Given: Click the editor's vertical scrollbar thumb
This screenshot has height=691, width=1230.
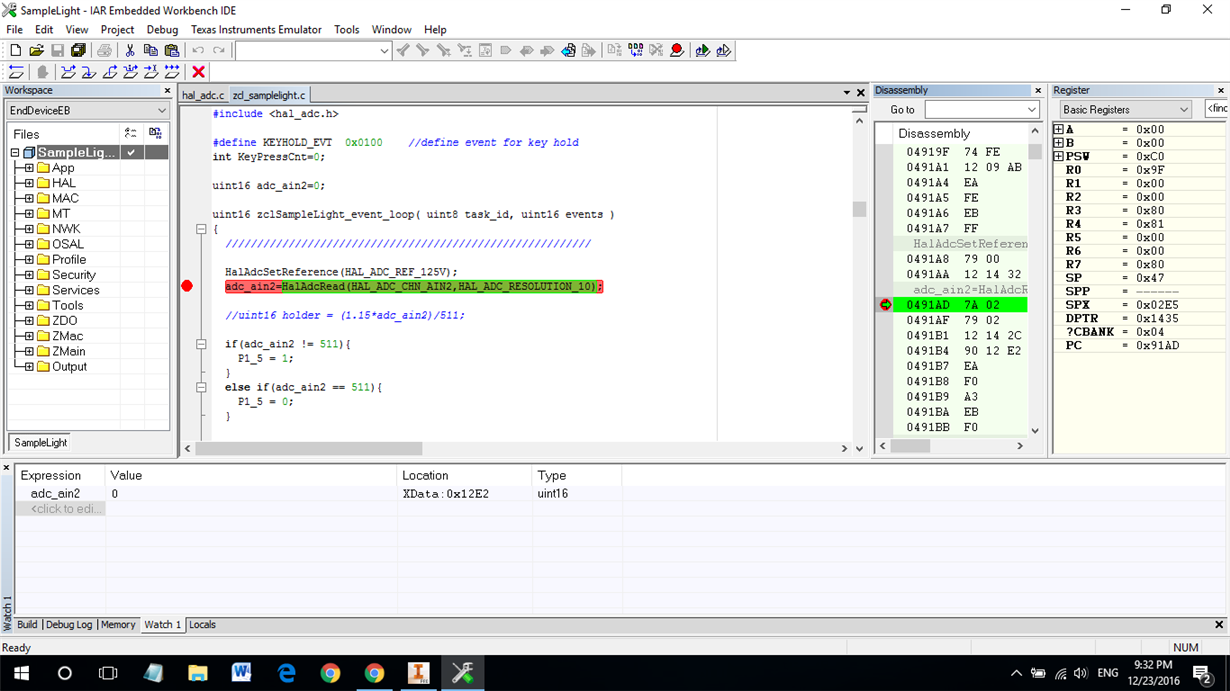Looking at the screenshot, I should tap(859, 209).
